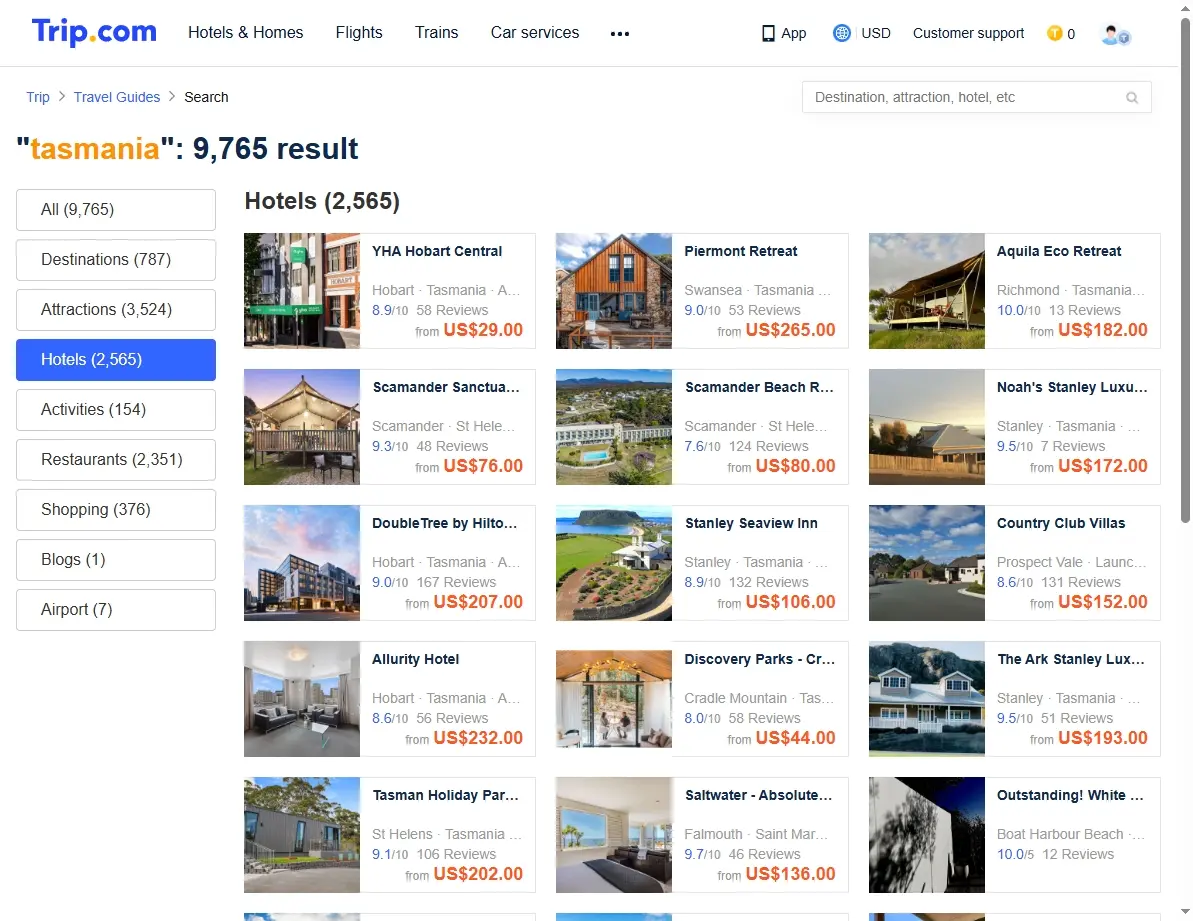1193x921 pixels.
Task: Open Scamander Beach Resort photo
Action: pyautogui.click(x=614, y=427)
